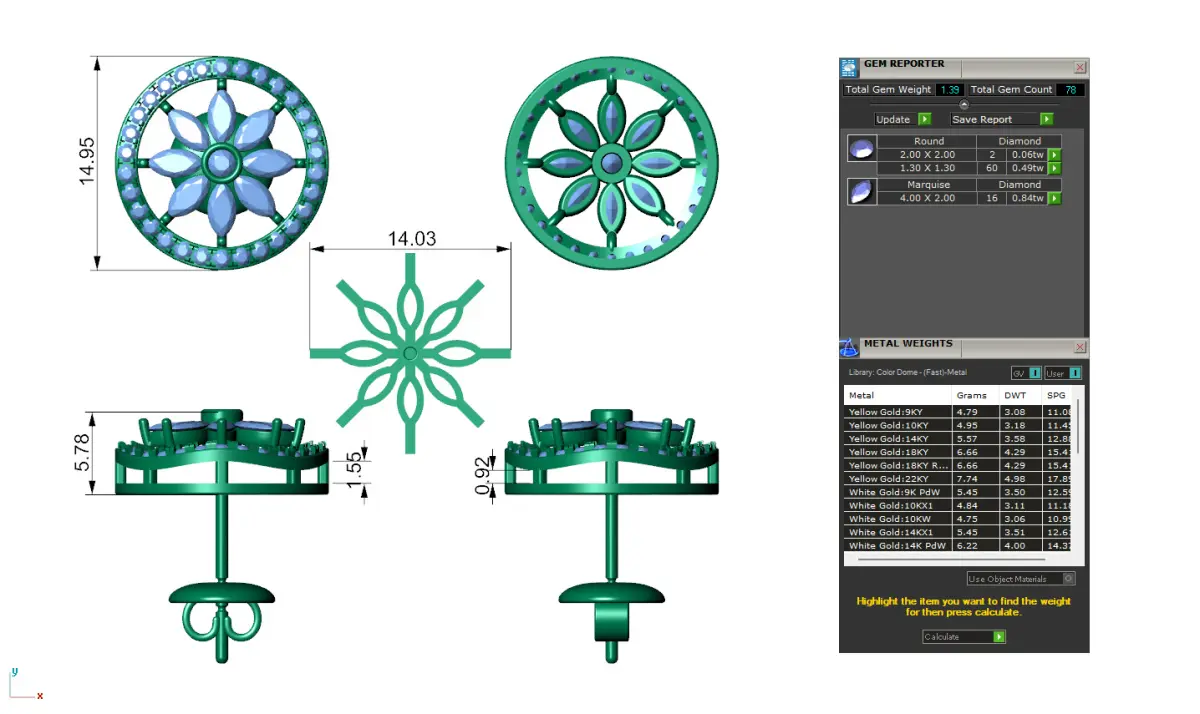Close the Gem Reporter panel
The width and height of the screenshot is (1200, 714).
[x=1080, y=67]
